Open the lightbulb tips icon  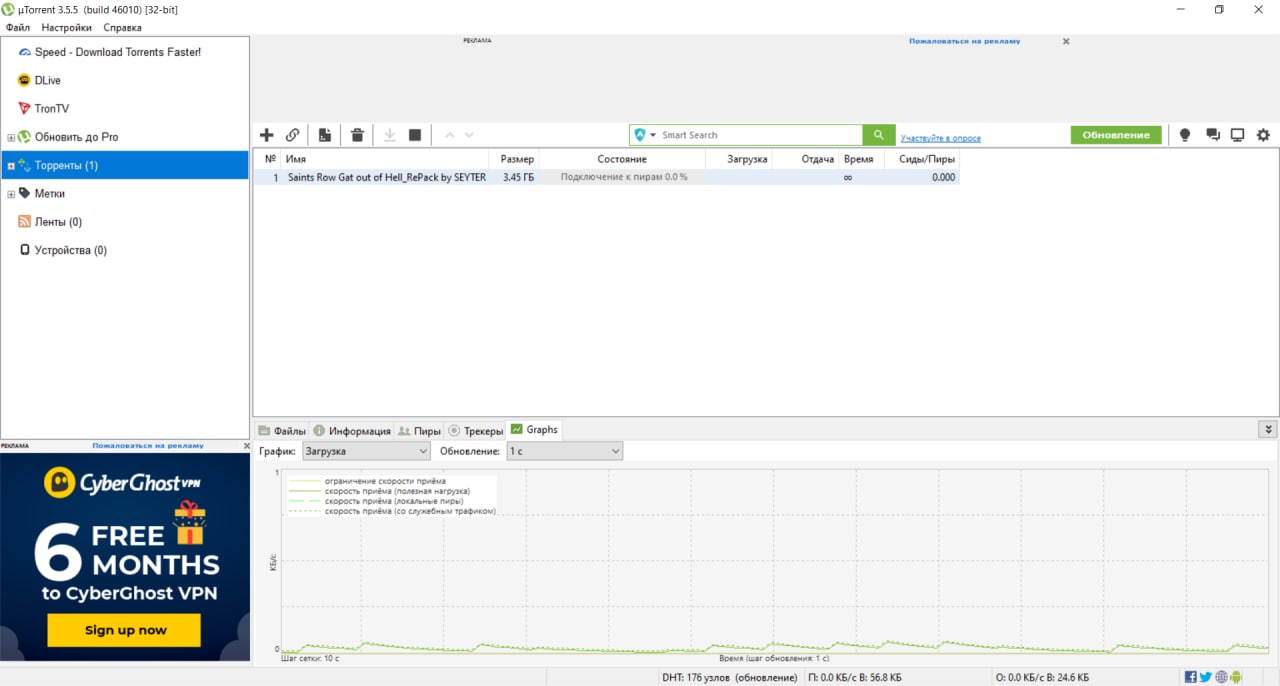coord(1185,135)
